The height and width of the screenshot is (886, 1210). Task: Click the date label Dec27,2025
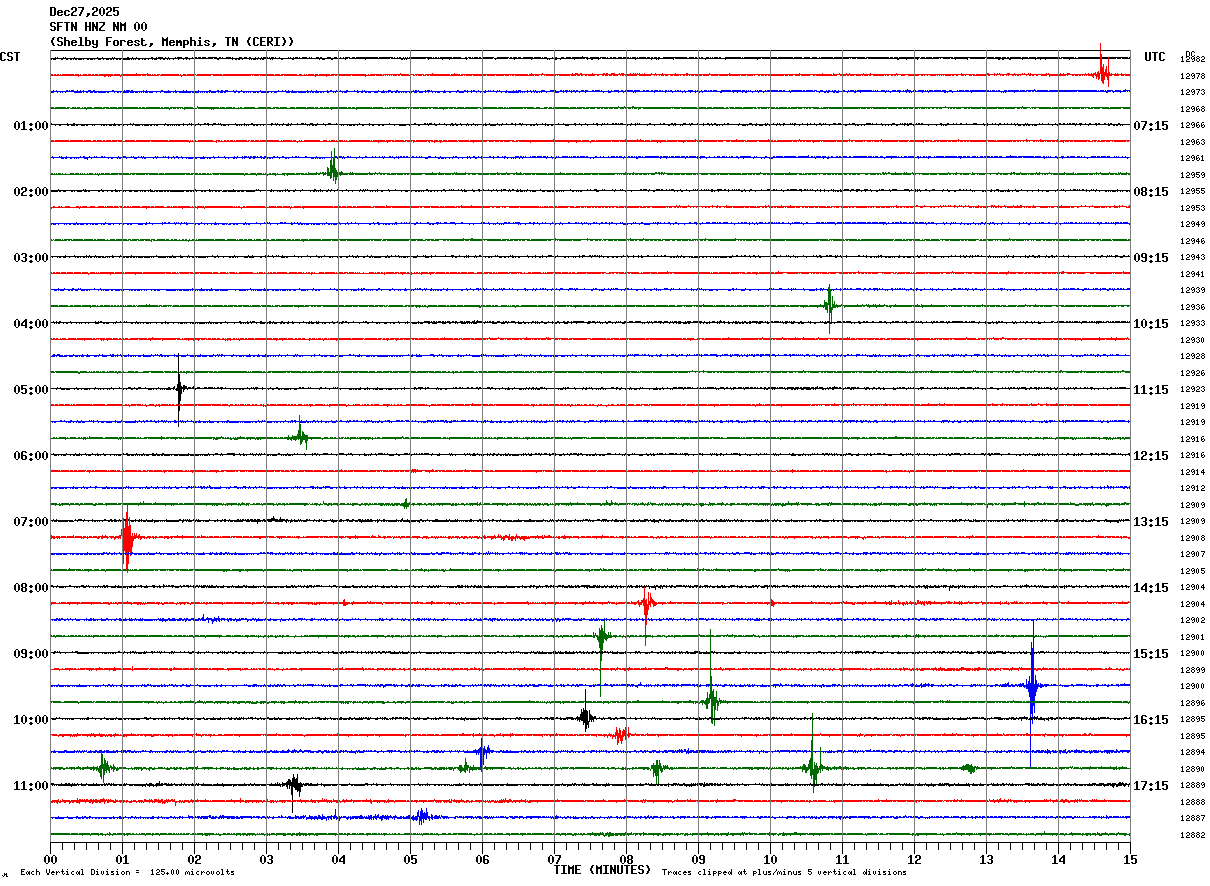(84, 12)
